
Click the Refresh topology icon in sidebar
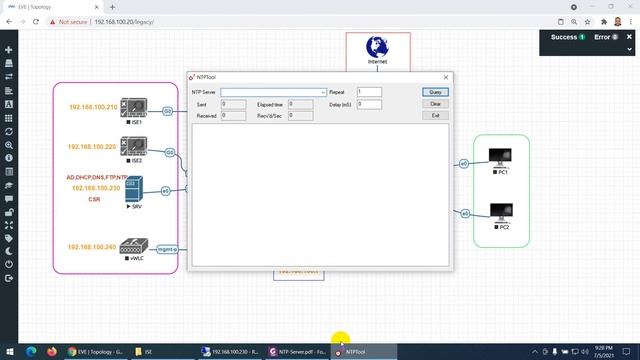pyautogui.click(x=9, y=132)
